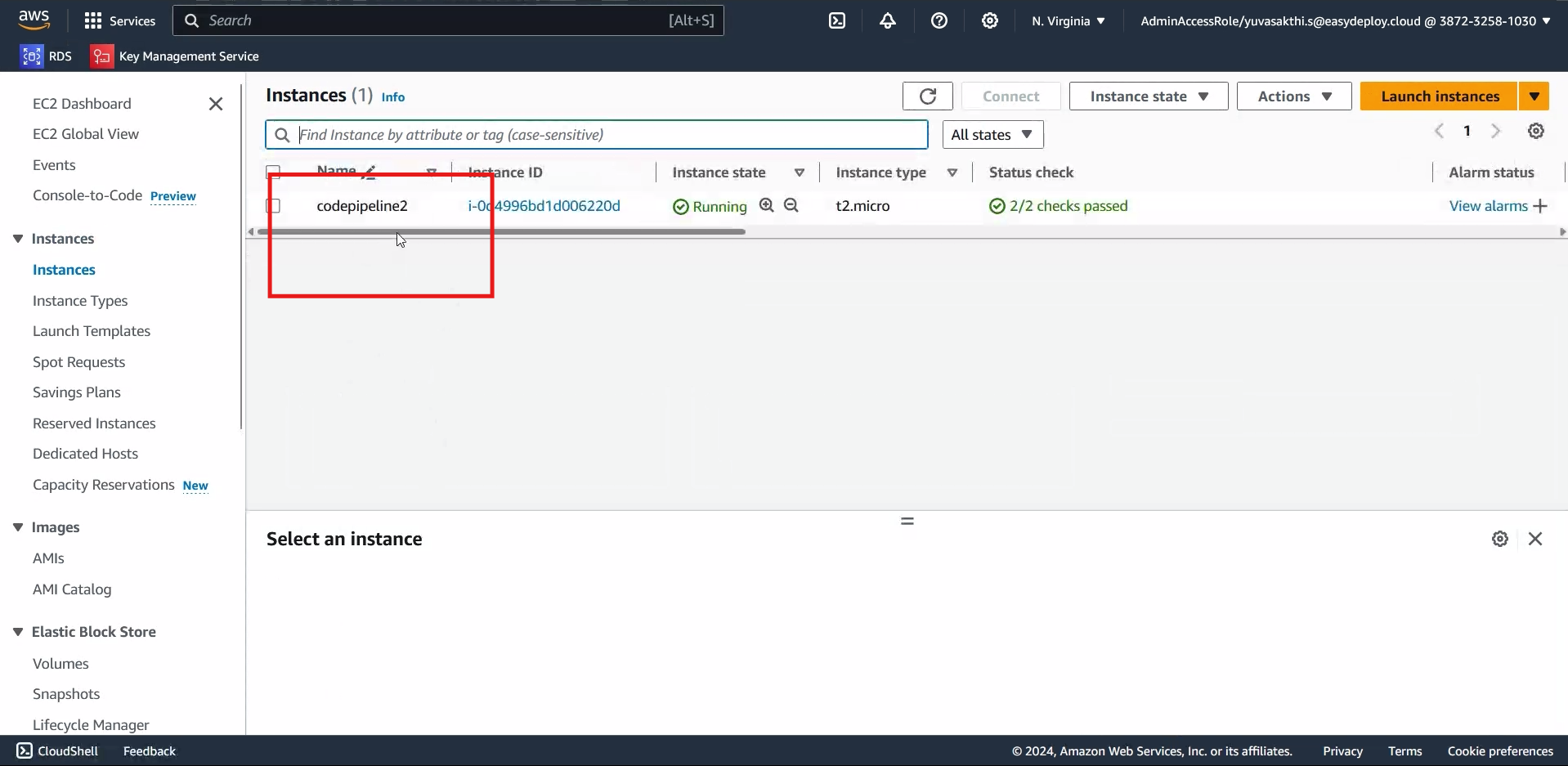This screenshot has height=766, width=1568.
Task: Open the details panel settings gear
Action: click(1500, 539)
